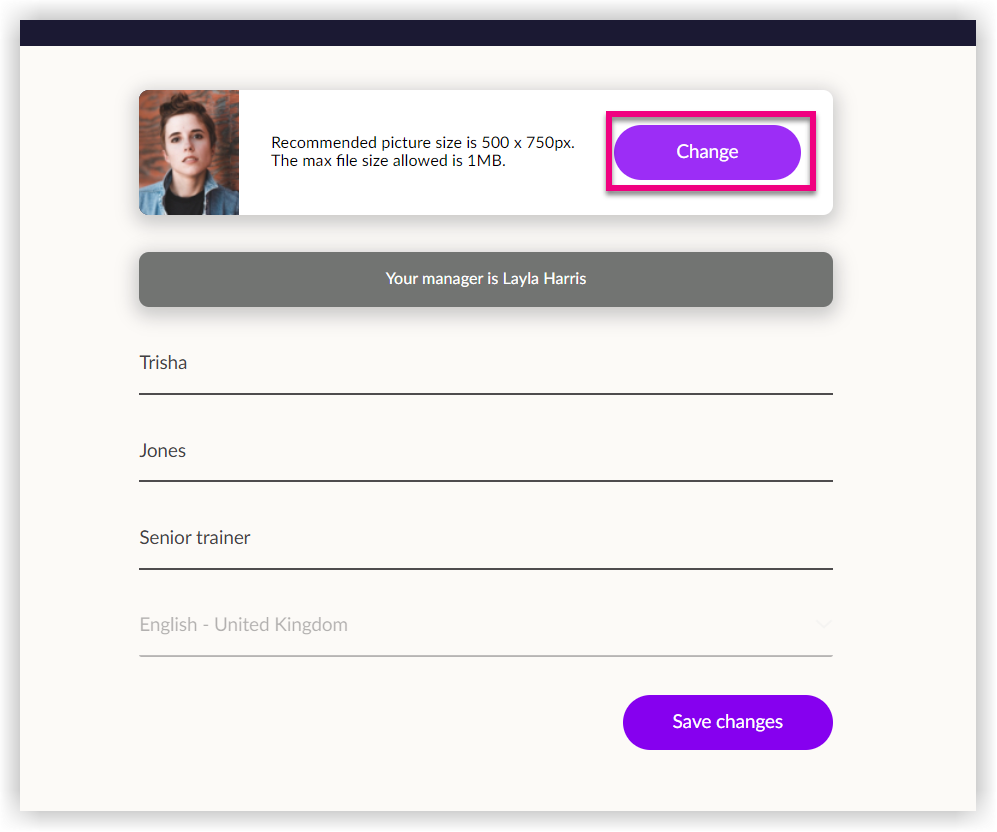The height and width of the screenshot is (832, 997).
Task: Click the Your manager is Layla Harris banner
Action: (x=485, y=279)
